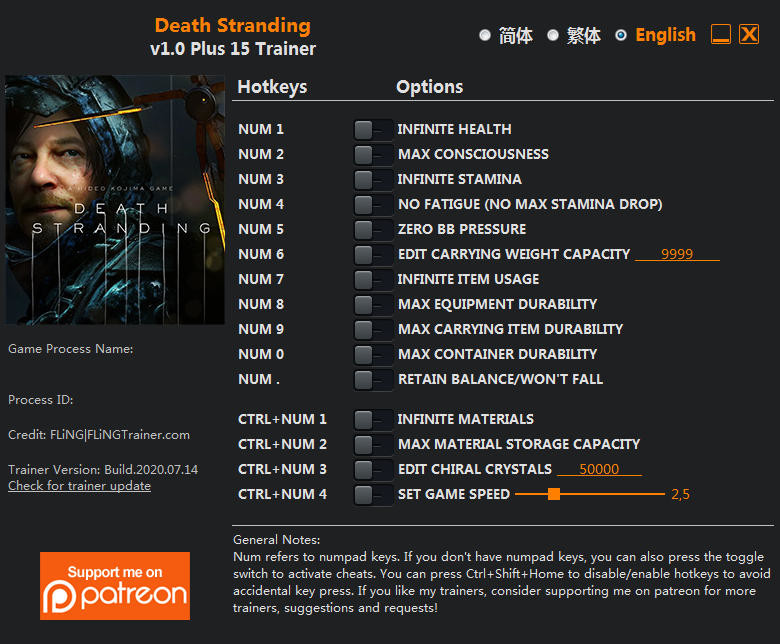
Task: Click the NUM 1 hotkey label
Action: 261,129
